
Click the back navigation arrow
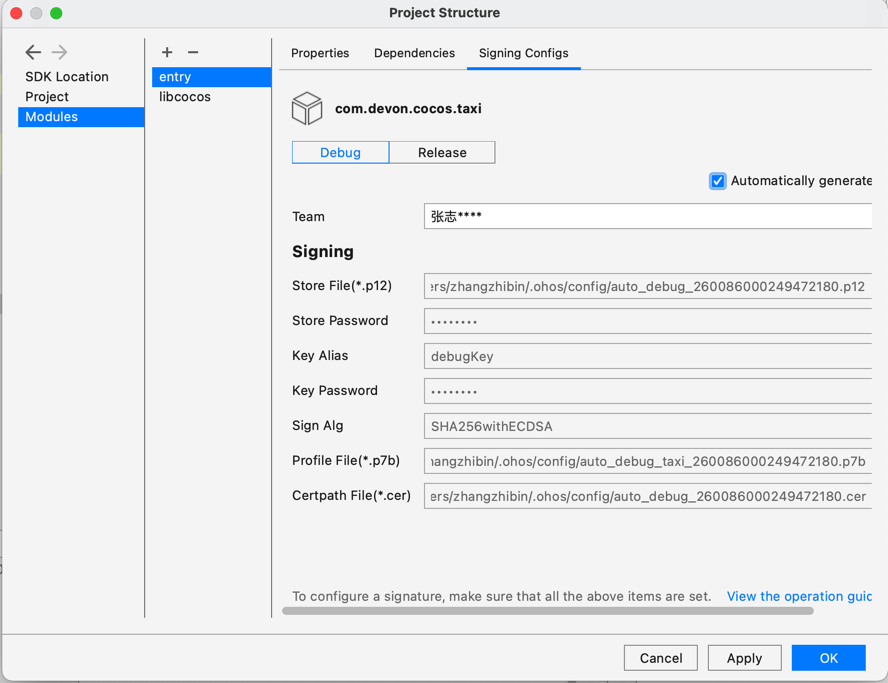(33, 52)
